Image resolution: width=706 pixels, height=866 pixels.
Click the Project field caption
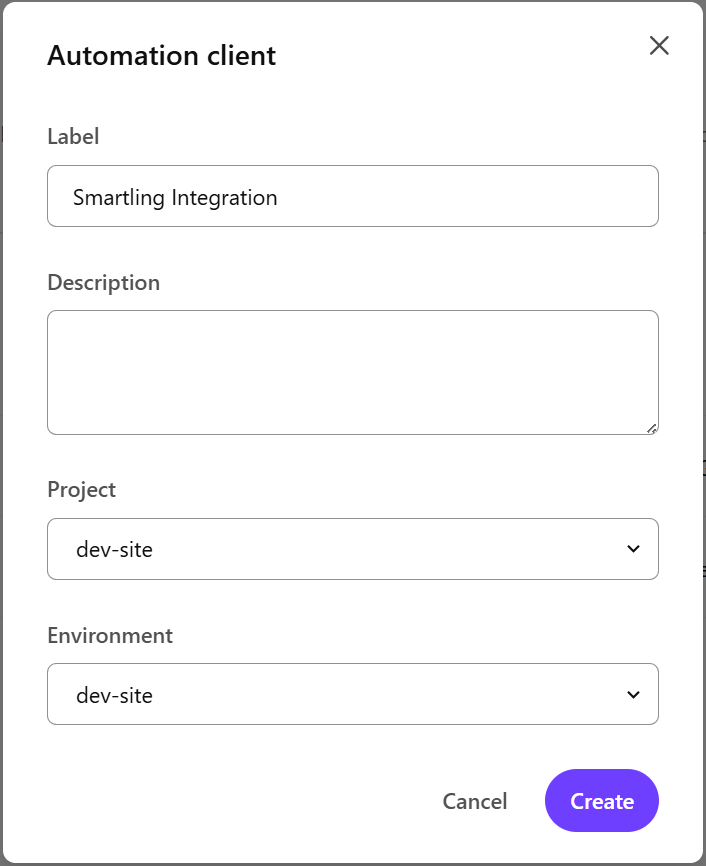pos(81,489)
